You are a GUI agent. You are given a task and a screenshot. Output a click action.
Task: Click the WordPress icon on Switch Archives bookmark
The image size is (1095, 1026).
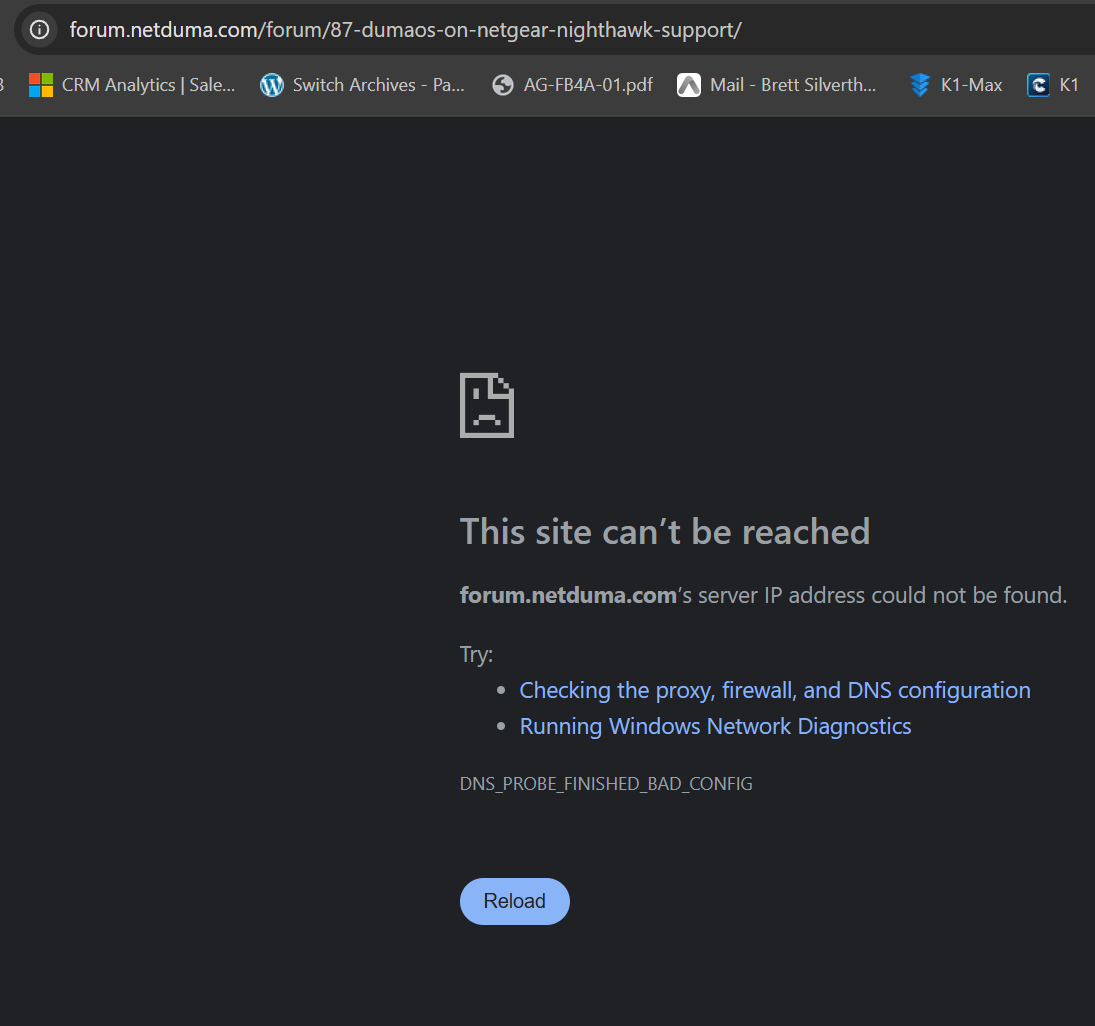click(x=272, y=85)
